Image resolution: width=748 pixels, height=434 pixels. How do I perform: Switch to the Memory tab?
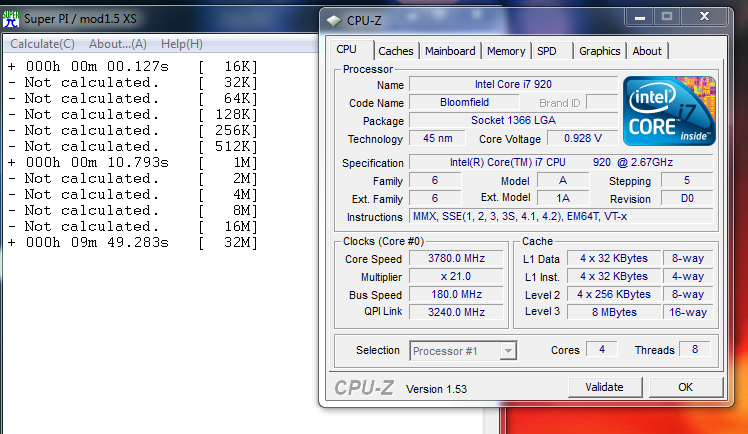pyautogui.click(x=506, y=51)
